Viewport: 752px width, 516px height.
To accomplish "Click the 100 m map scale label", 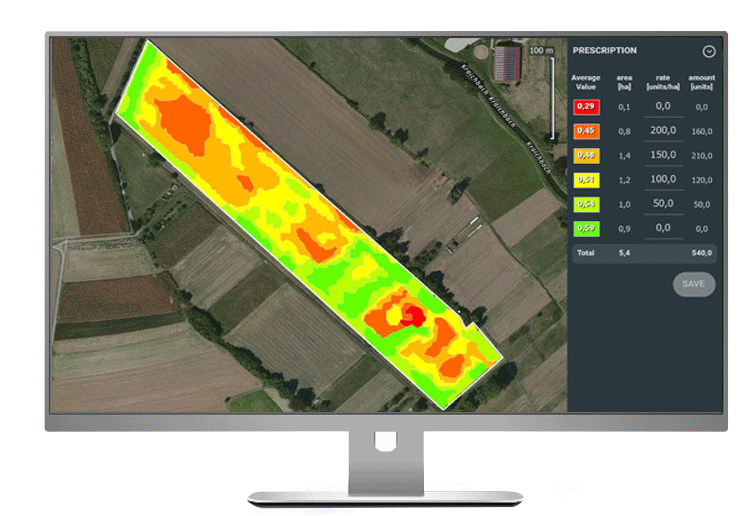I will tap(541, 50).
